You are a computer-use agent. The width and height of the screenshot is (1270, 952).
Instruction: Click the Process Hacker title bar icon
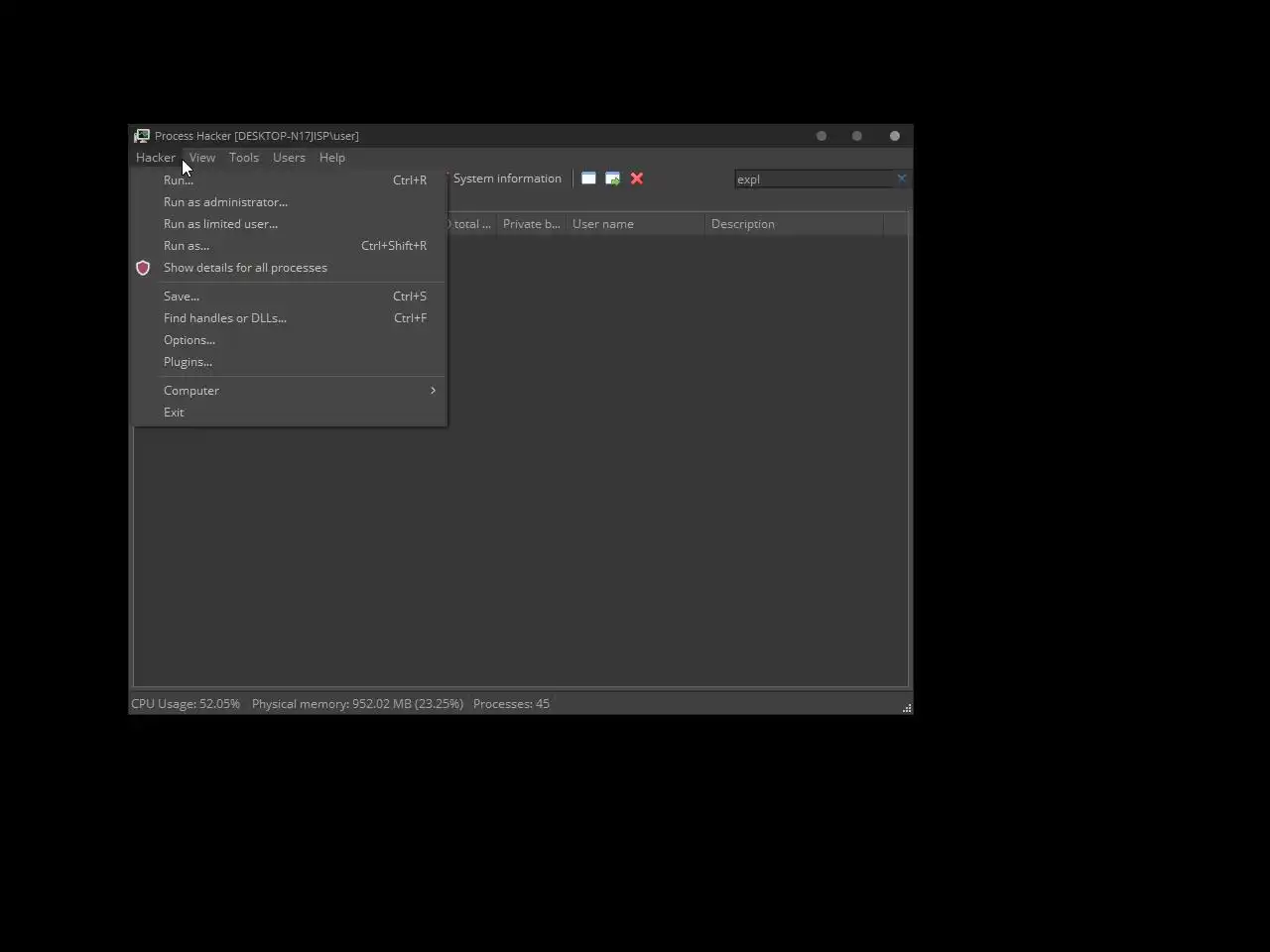click(x=142, y=136)
